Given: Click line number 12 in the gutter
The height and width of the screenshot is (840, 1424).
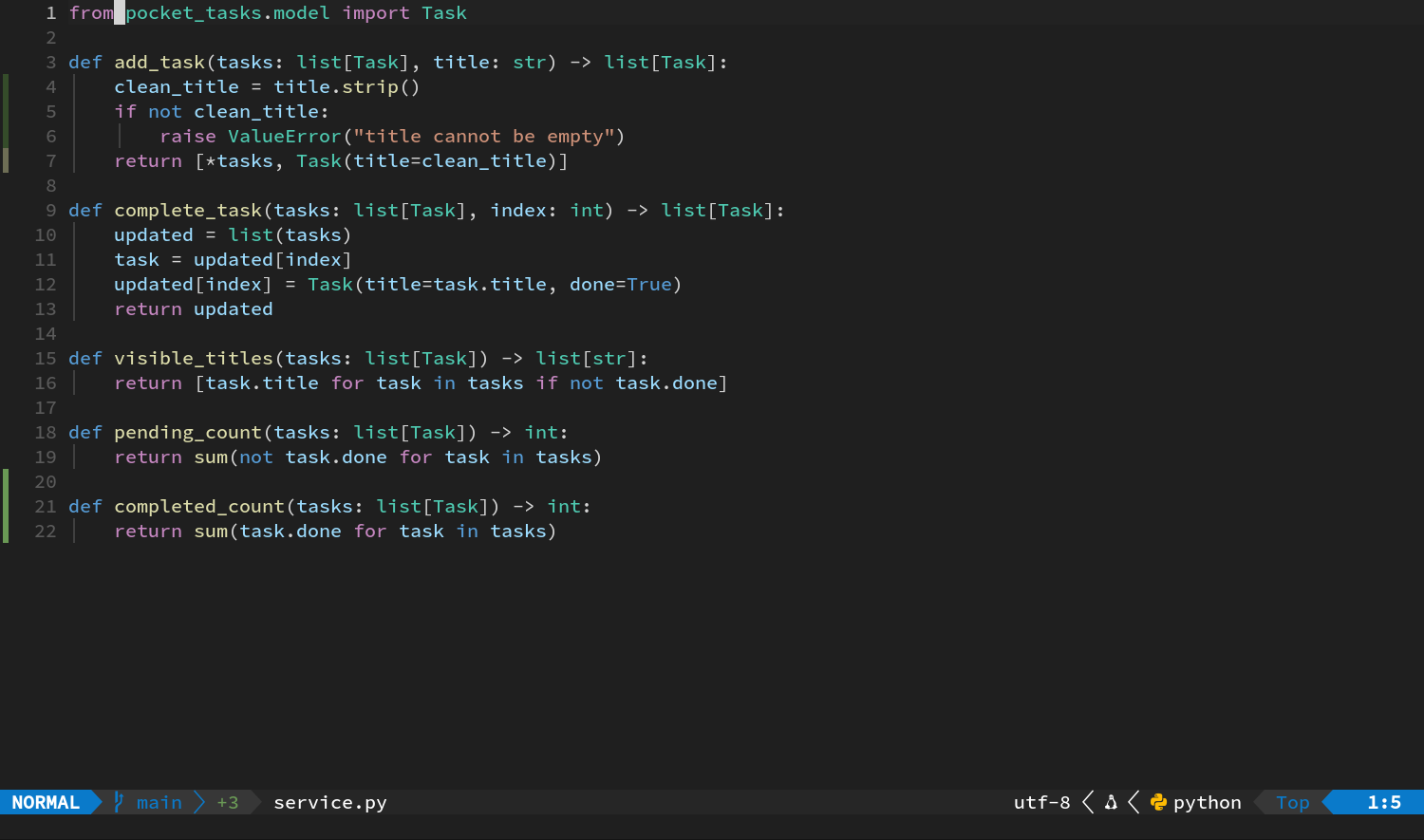Looking at the screenshot, I should click(x=46, y=285).
